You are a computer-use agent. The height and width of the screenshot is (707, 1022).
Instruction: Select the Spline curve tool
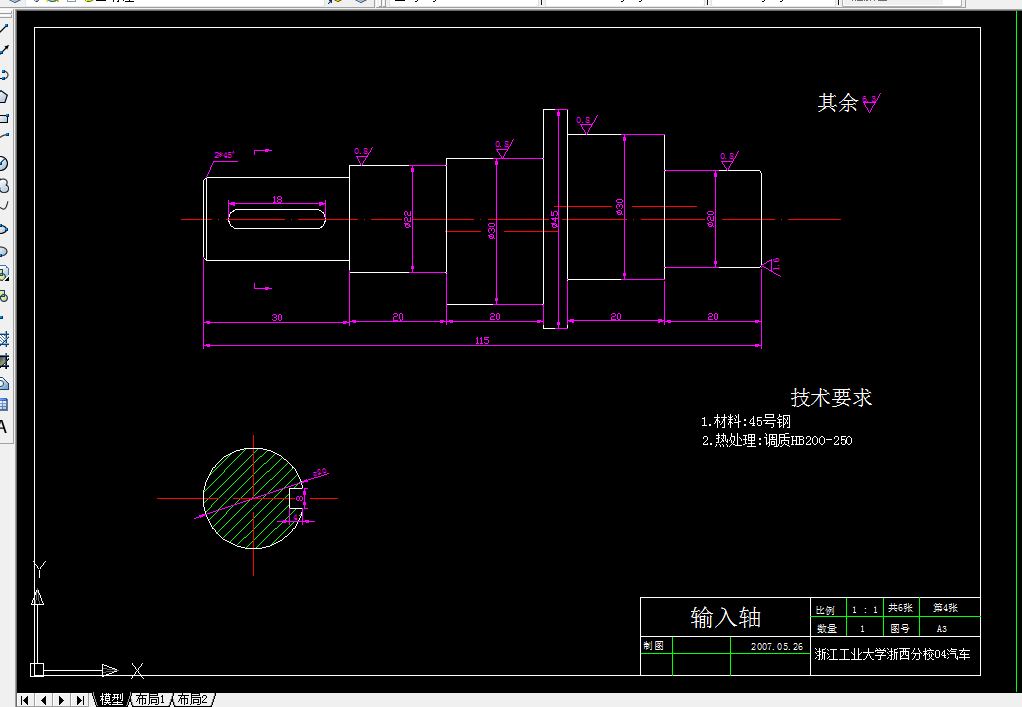tap(4, 207)
